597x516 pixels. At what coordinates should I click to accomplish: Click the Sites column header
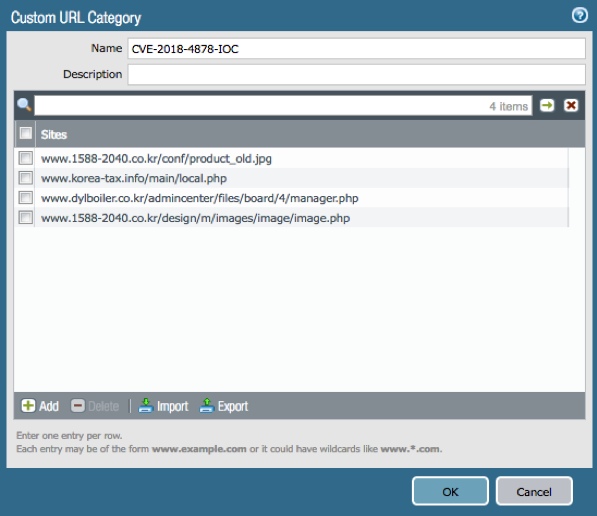click(54, 134)
